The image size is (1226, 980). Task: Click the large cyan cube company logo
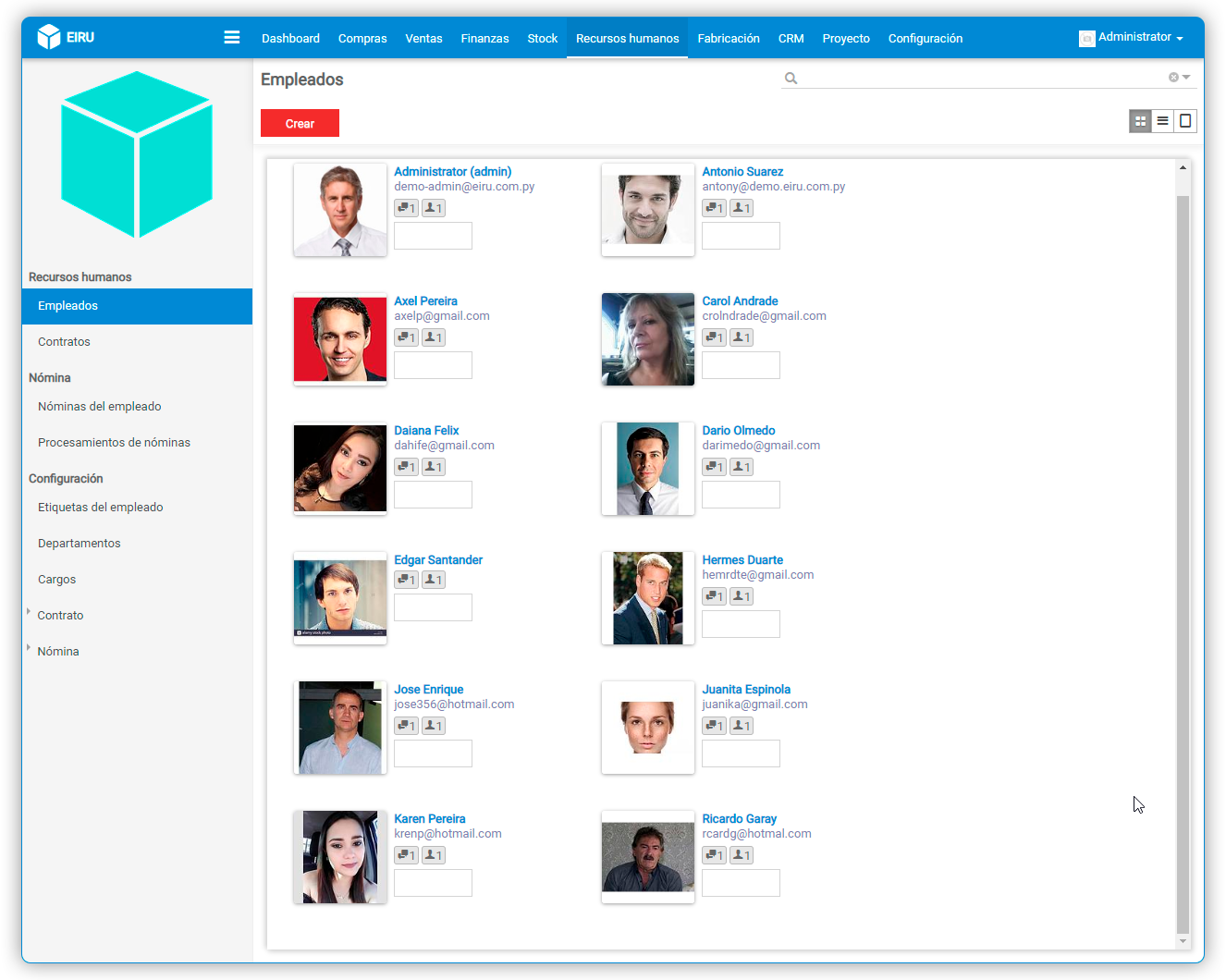137,154
